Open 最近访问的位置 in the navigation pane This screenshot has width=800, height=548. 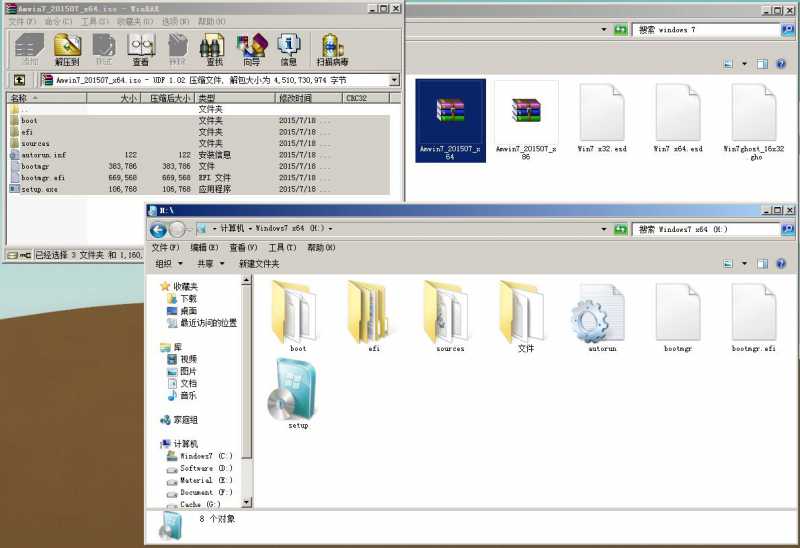(202, 323)
